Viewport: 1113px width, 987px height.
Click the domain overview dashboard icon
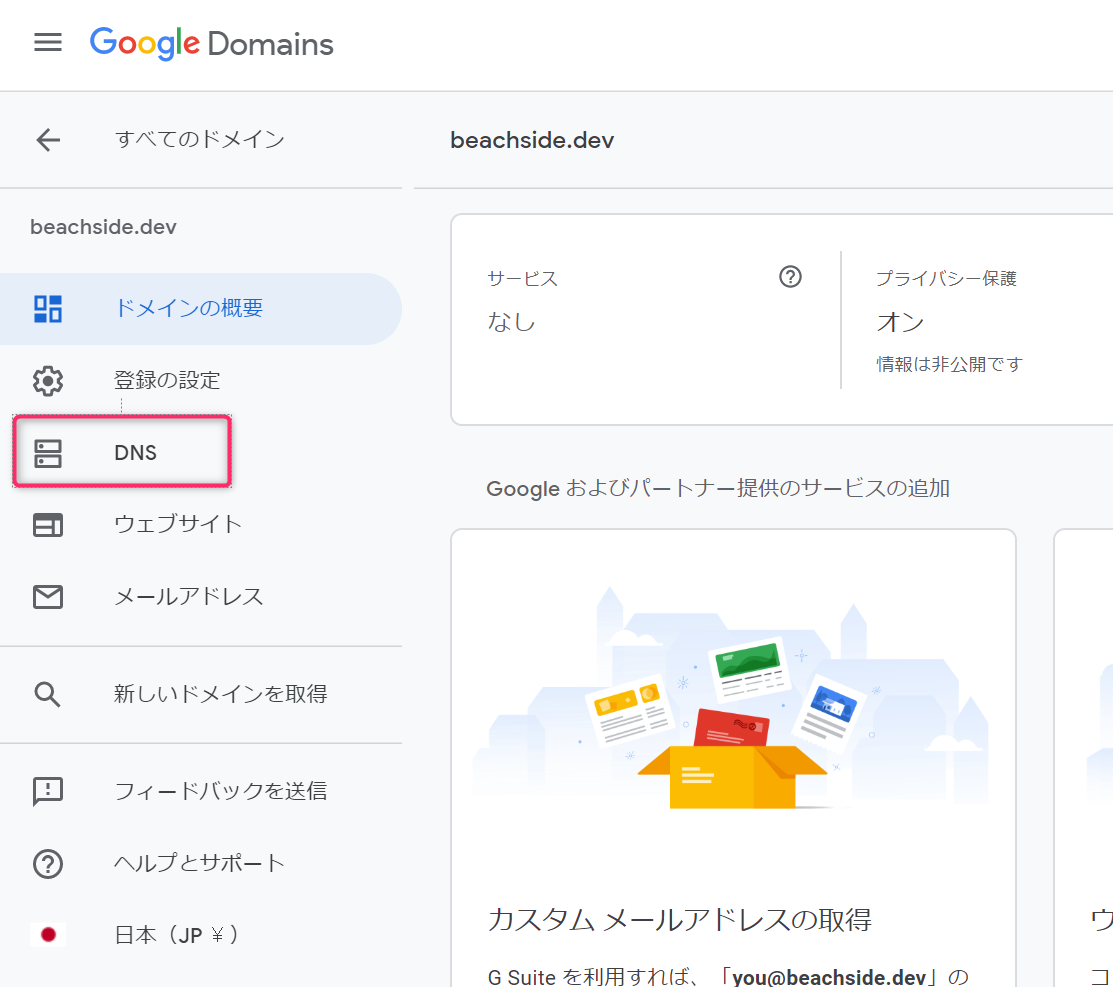[48, 309]
